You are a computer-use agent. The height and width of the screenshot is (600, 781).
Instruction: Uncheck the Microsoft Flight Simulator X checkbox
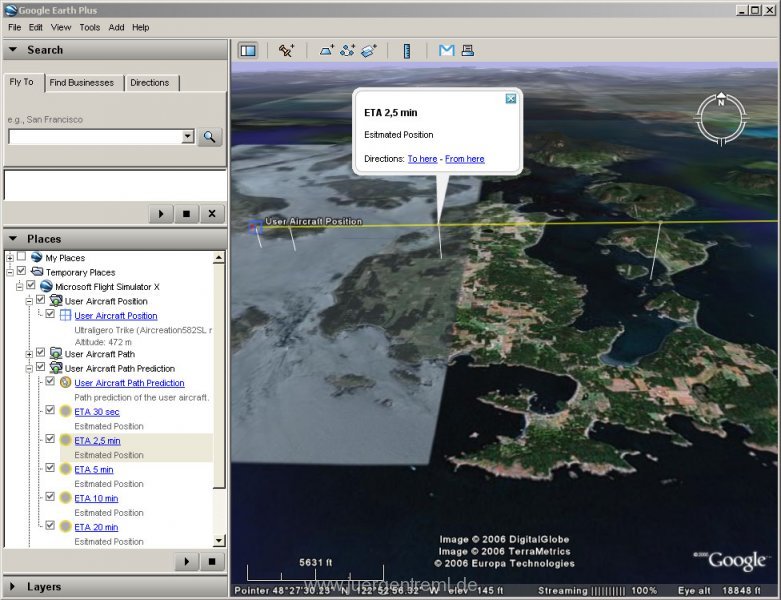(x=31, y=285)
